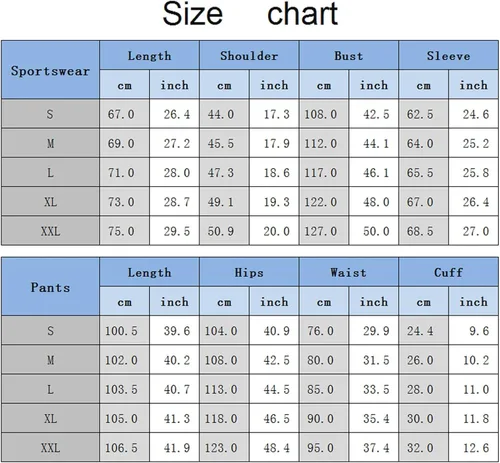Click the 100.5 pants length cell
The image size is (500, 463).
[x=124, y=331]
